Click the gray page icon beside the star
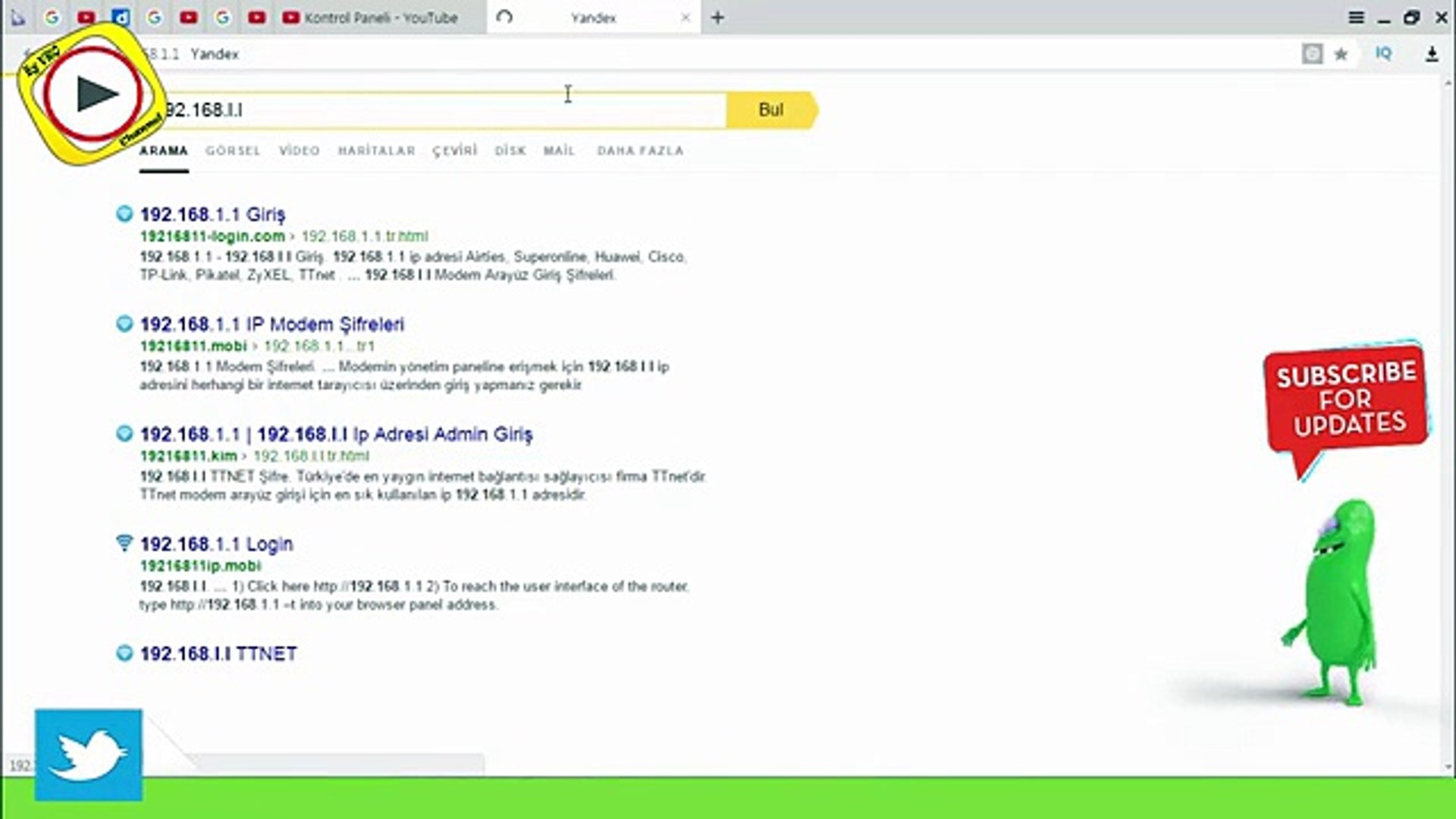Image resolution: width=1456 pixels, height=819 pixels. pyautogui.click(x=1312, y=54)
